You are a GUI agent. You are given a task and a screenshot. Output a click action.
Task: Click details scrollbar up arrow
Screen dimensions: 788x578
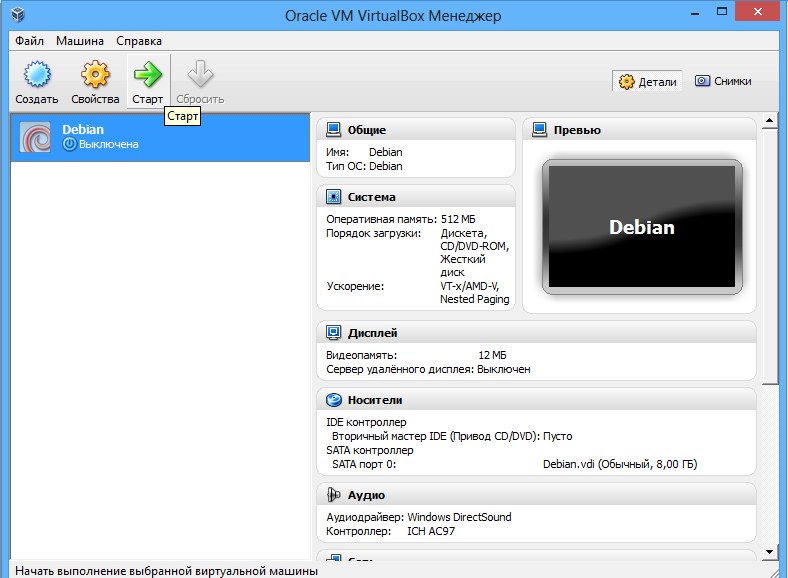(769, 120)
